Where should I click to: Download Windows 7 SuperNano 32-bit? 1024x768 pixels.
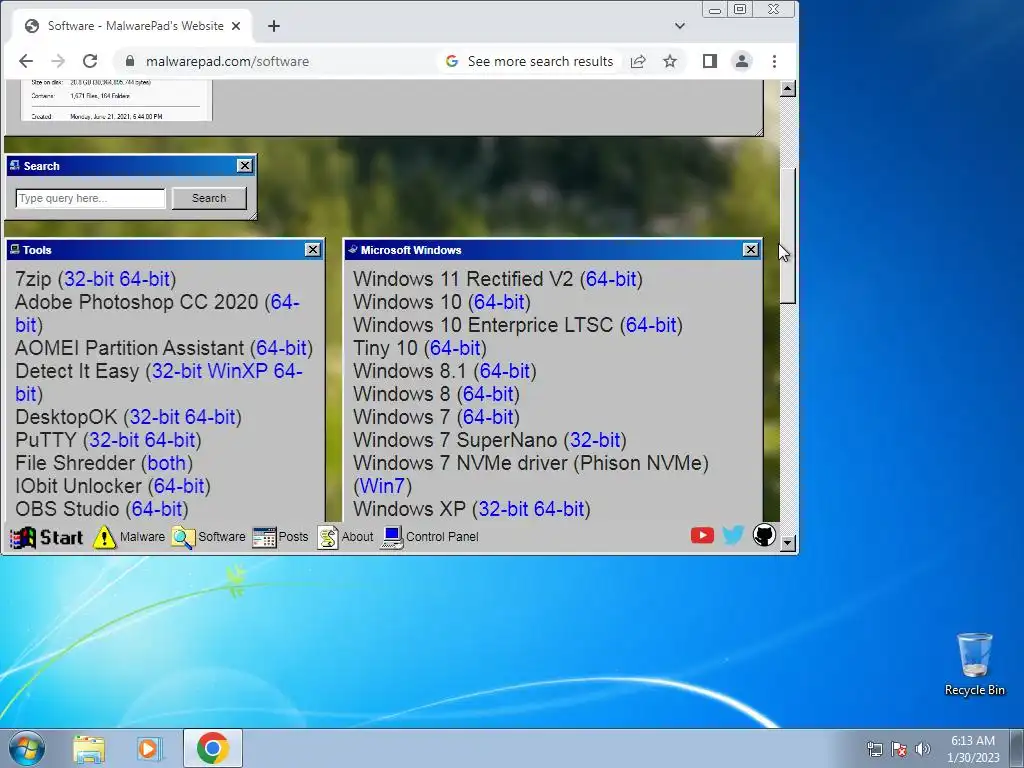point(595,440)
